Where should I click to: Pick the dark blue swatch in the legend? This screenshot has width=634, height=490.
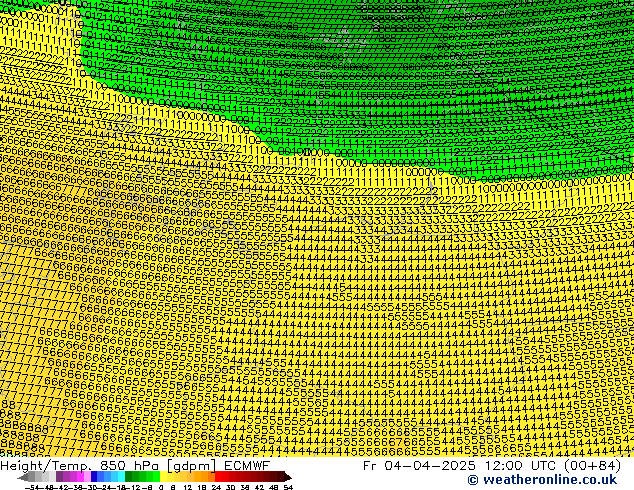tap(94, 477)
